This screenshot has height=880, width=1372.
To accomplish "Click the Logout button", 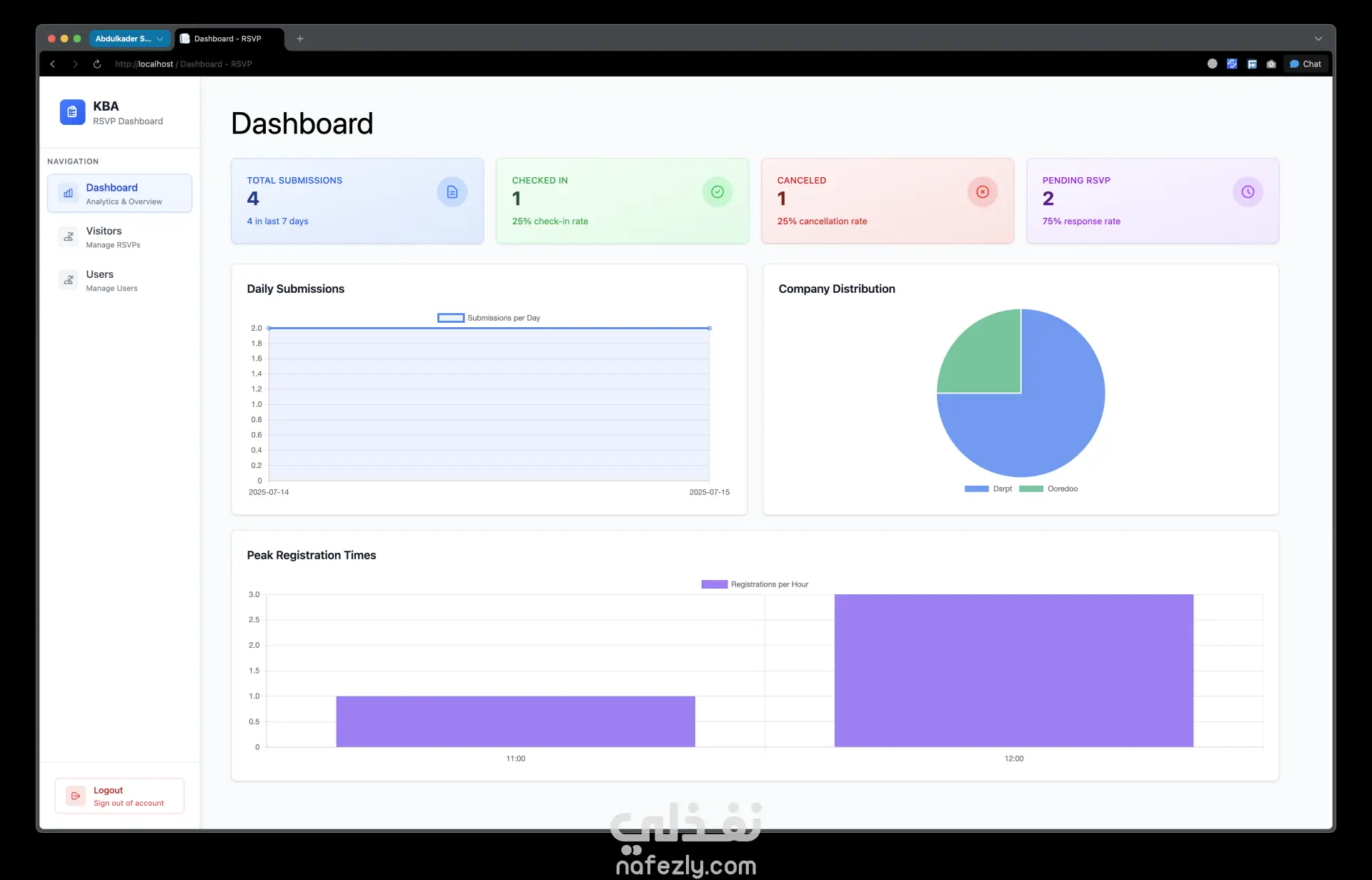I will 119,796.
